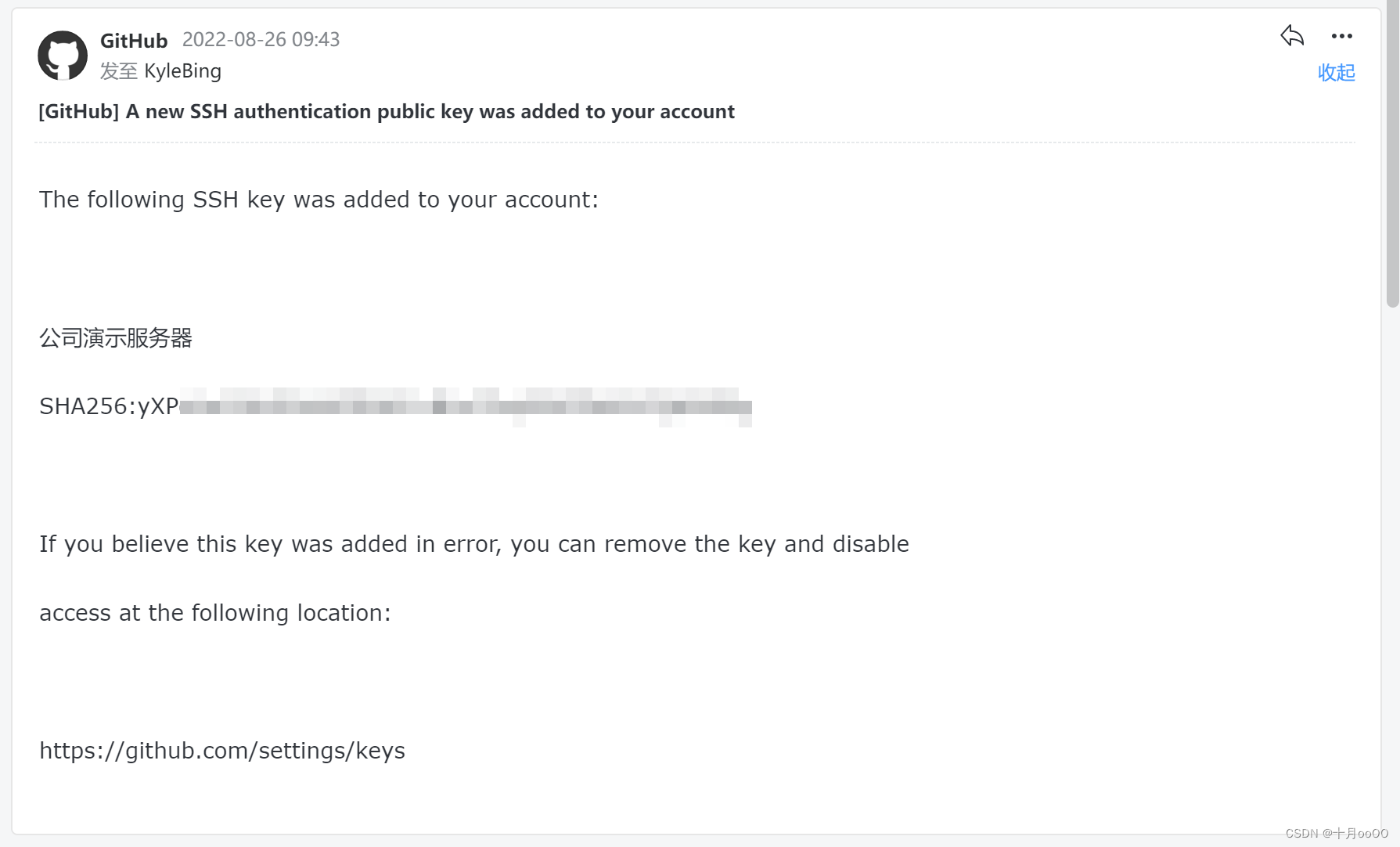The width and height of the screenshot is (1400, 847).
Task: Click the reply arrow icon
Action: [1292, 35]
